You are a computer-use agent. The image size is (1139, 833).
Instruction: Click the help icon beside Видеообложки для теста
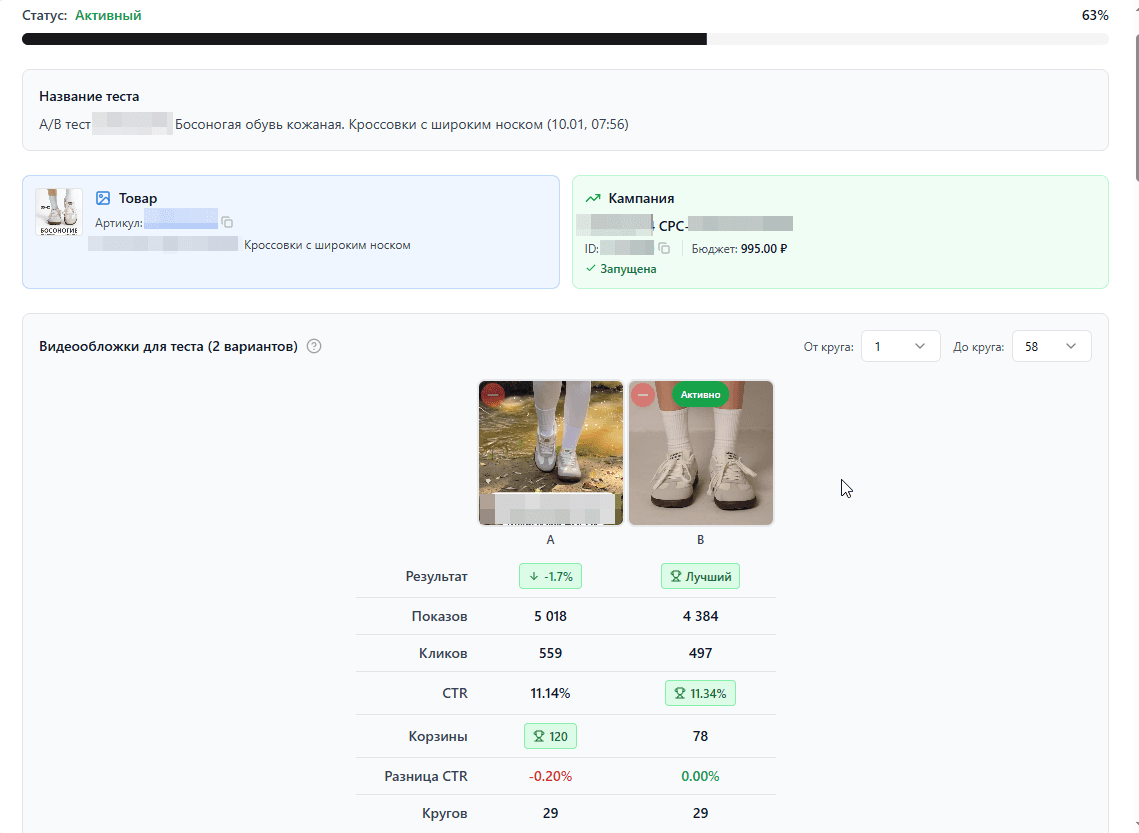click(314, 347)
